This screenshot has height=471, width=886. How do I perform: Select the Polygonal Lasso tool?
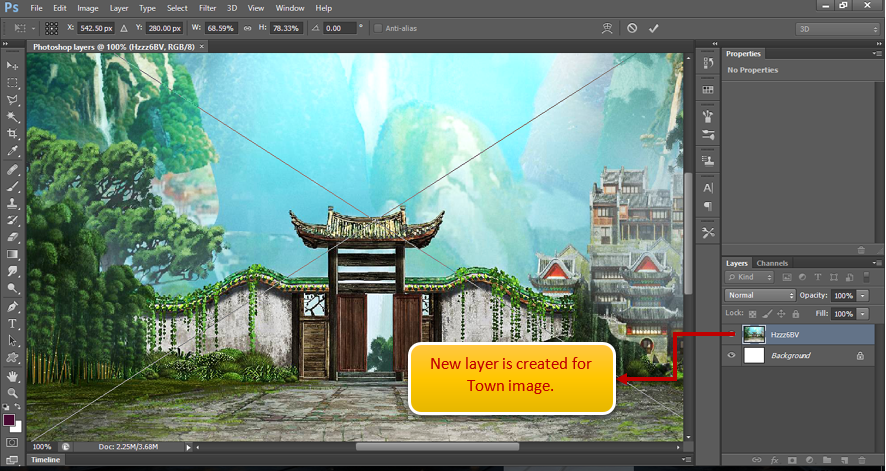point(12,100)
